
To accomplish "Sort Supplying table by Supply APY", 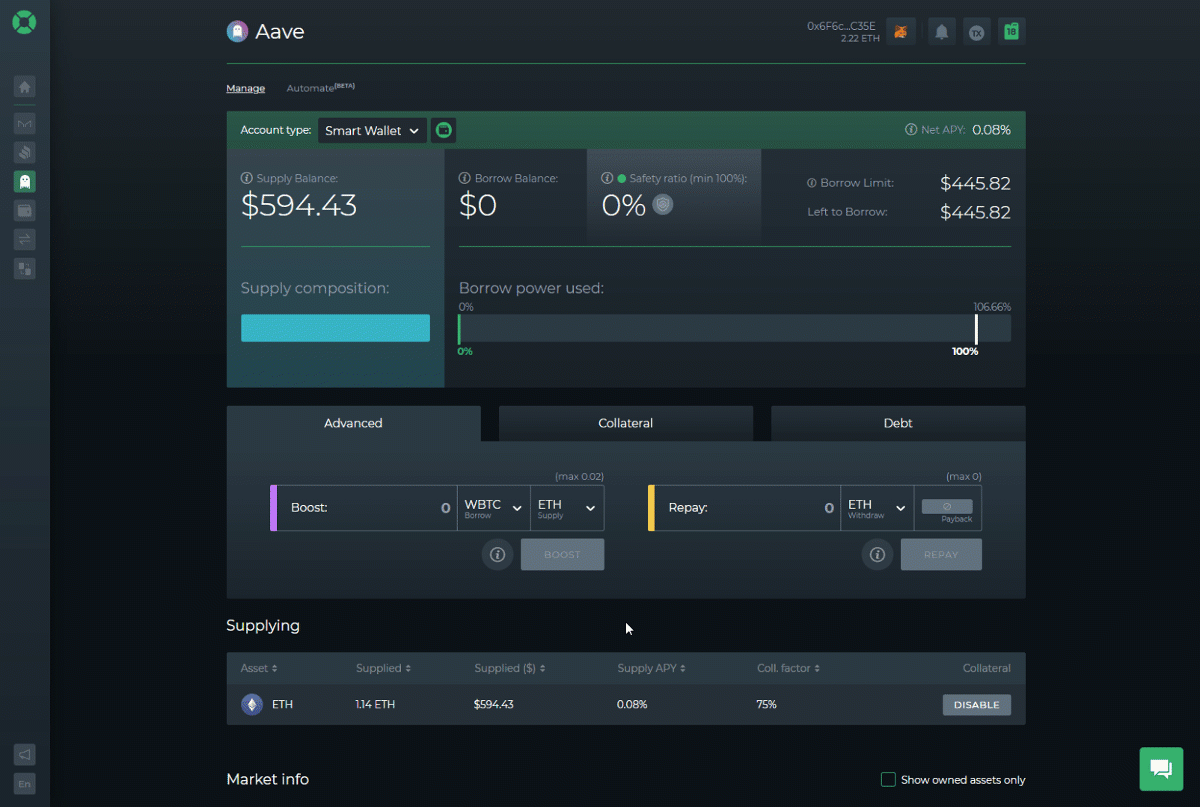I will (x=651, y=668).
